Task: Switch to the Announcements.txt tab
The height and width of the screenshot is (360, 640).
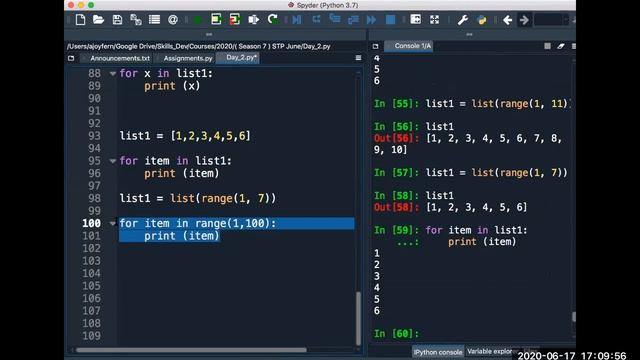Action: click(x=120, y=58)
